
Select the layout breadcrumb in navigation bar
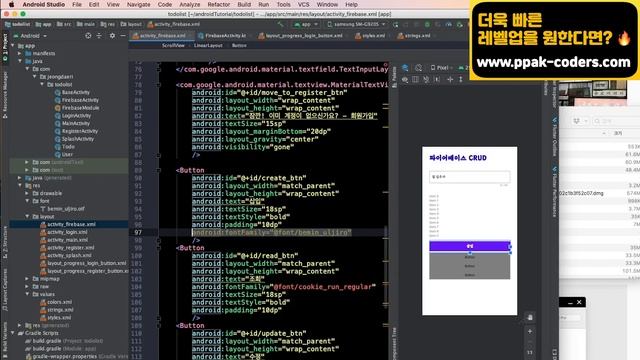click(131, 24)
